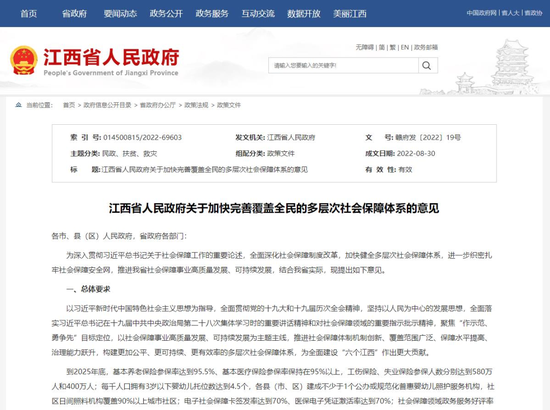Image resolution: width=550 pixels, height=410 pixels.
Task: Click the home icon beside 当前位置
Action: (x=19, y=105)
